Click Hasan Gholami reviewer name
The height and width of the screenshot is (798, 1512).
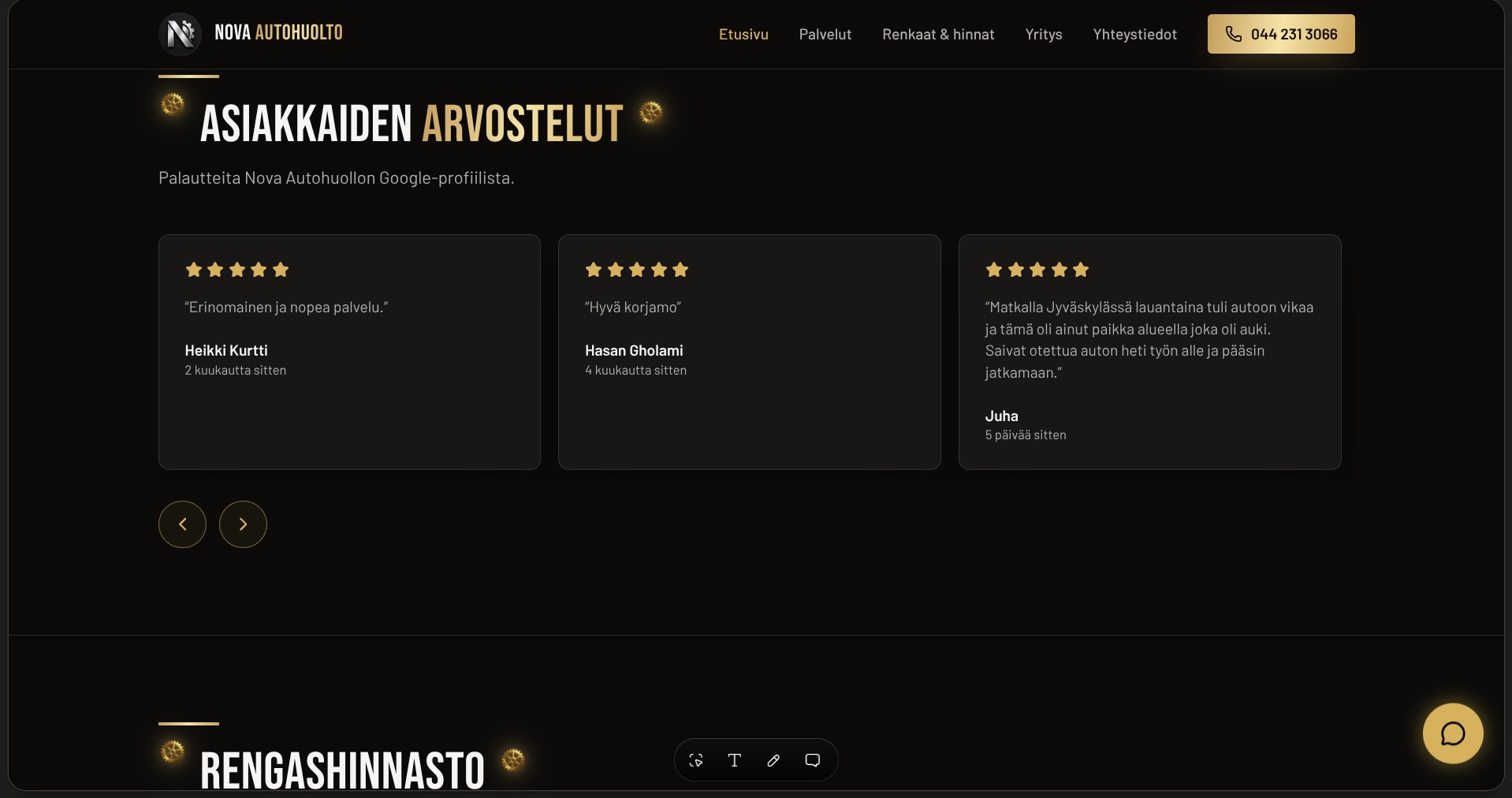(x=634, y=350)
